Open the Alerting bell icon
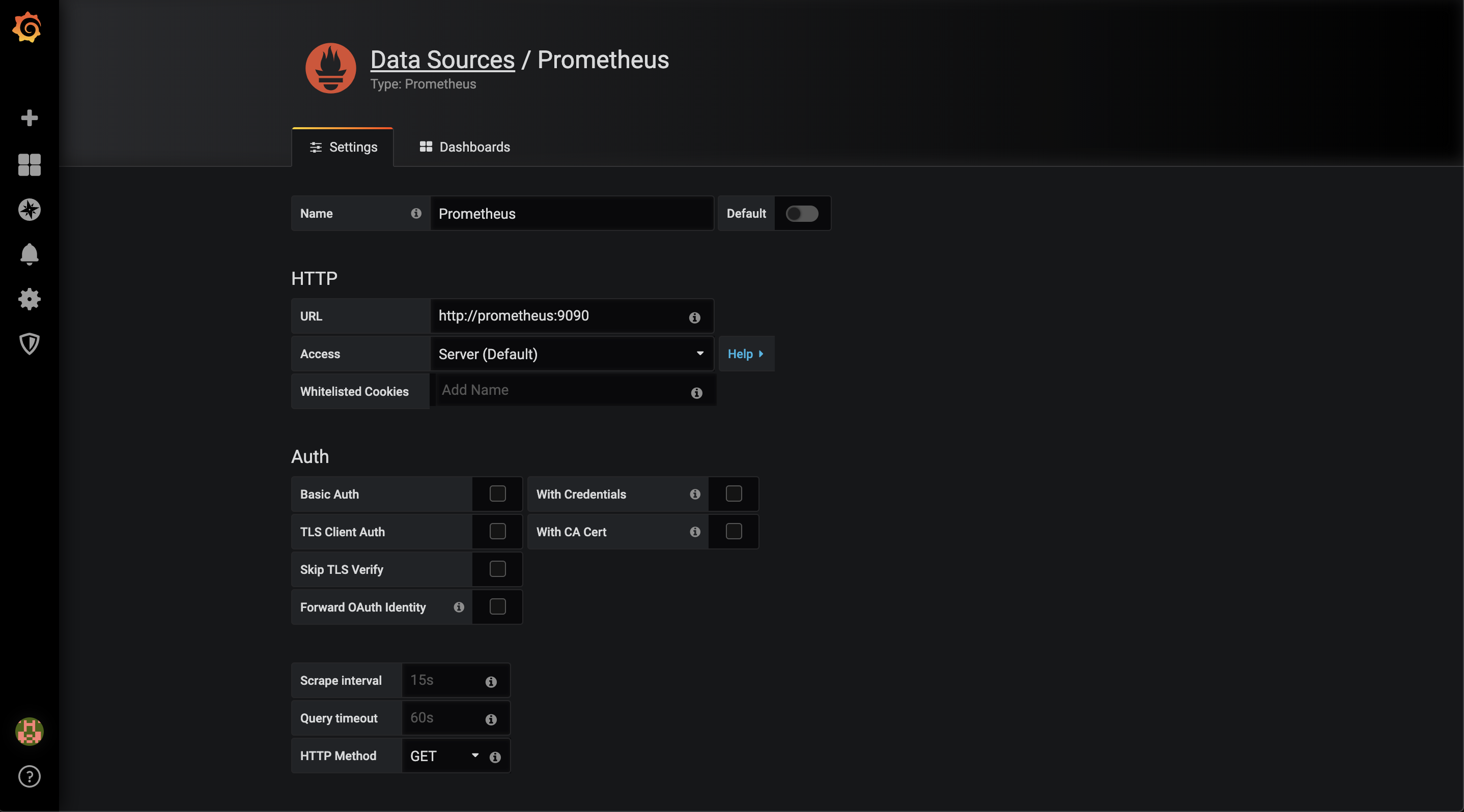The width and height of the screenshot is (1464, 812). click(29, 254)
